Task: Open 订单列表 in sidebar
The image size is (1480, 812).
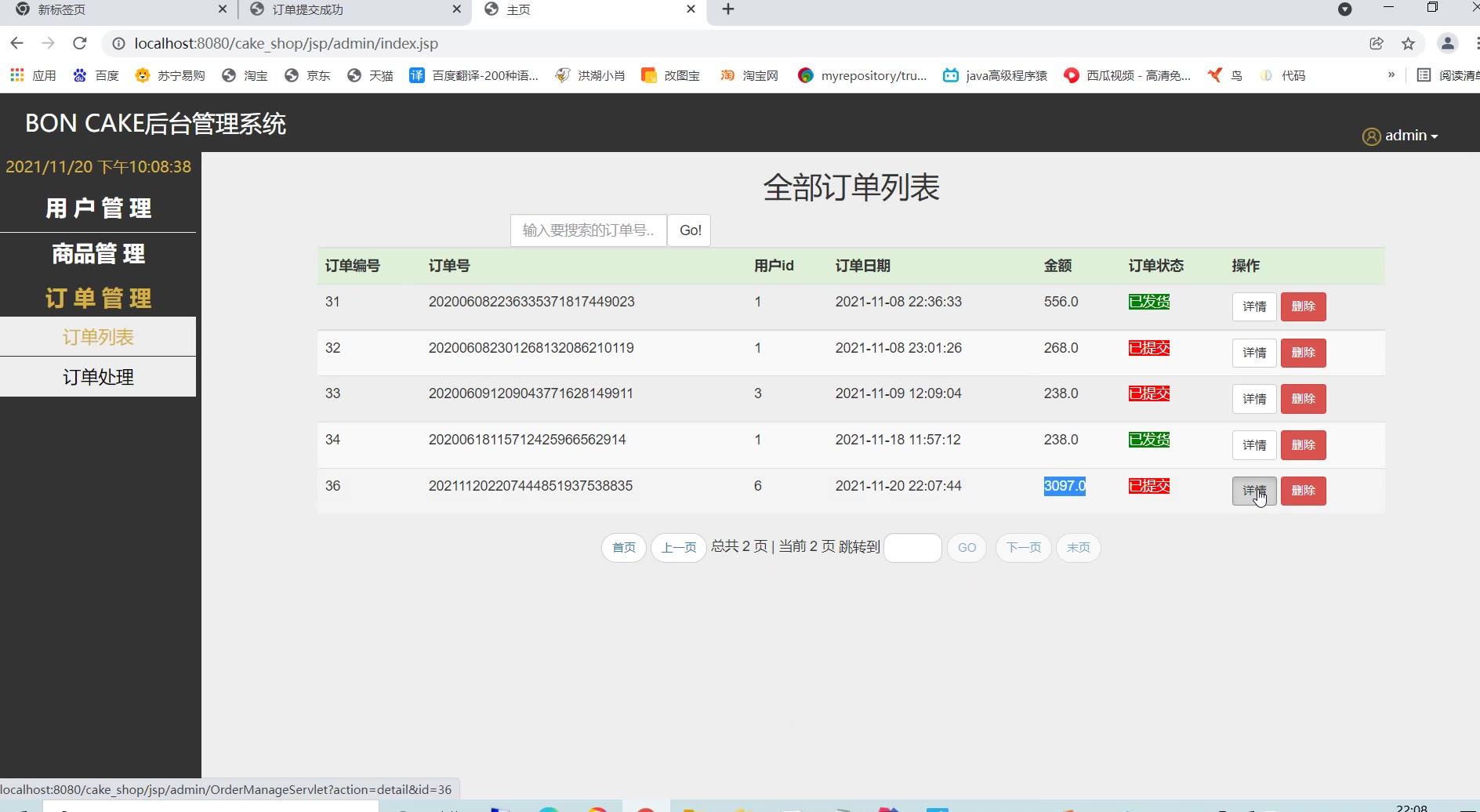Action: click(x=98, y=337)
